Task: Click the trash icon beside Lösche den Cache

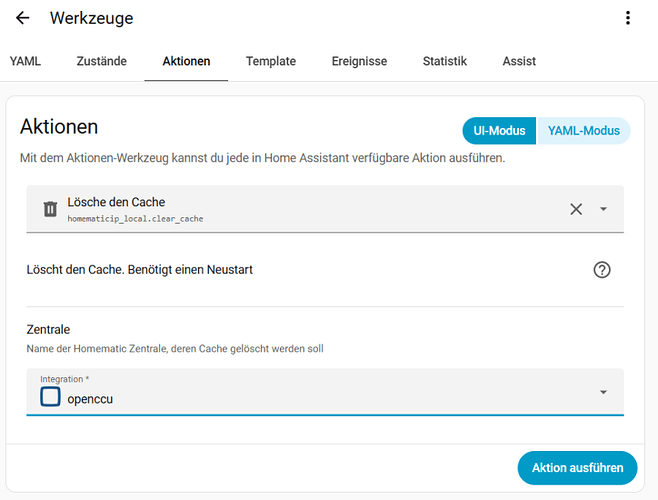Action: point(50,209)
